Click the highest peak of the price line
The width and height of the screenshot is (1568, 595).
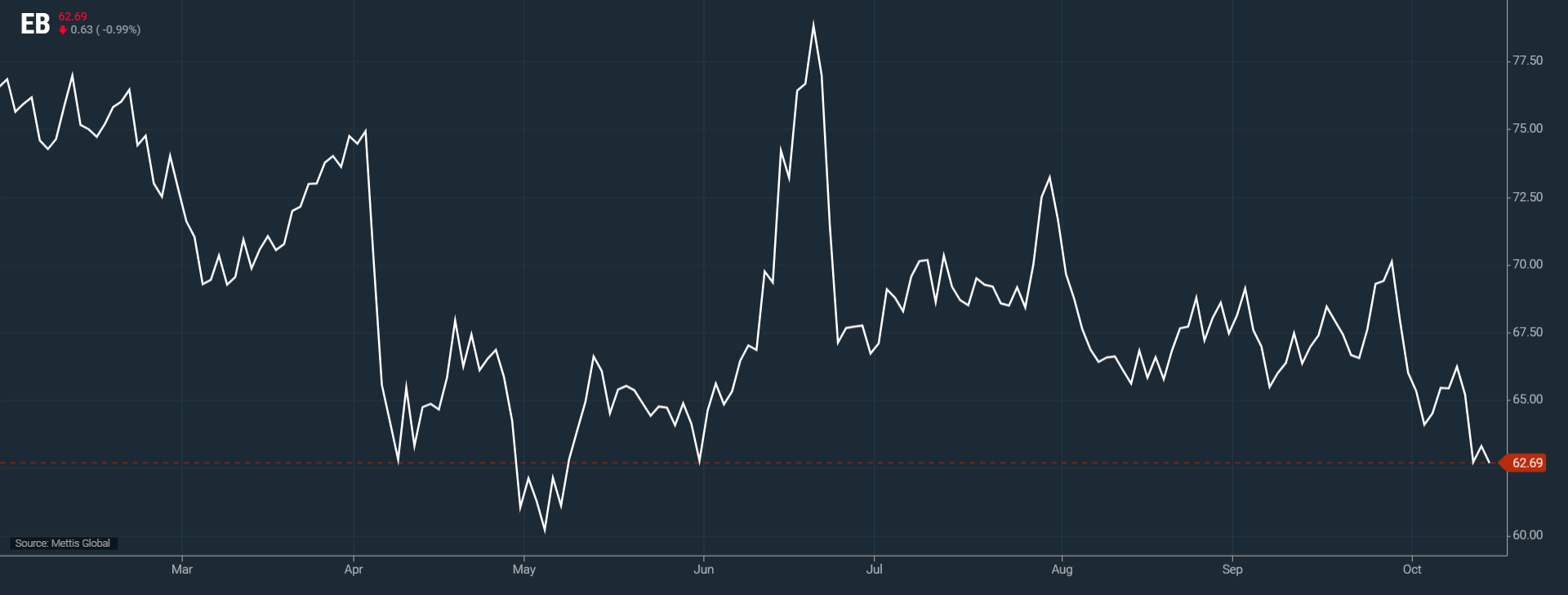(813, 25)
